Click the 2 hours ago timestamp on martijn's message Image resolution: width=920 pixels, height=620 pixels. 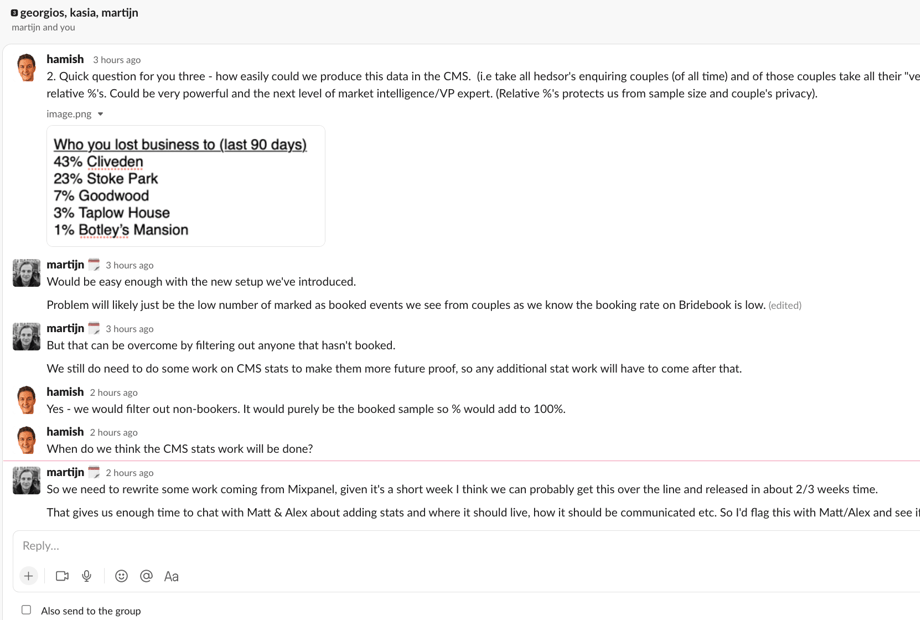(x=130, y=473)
